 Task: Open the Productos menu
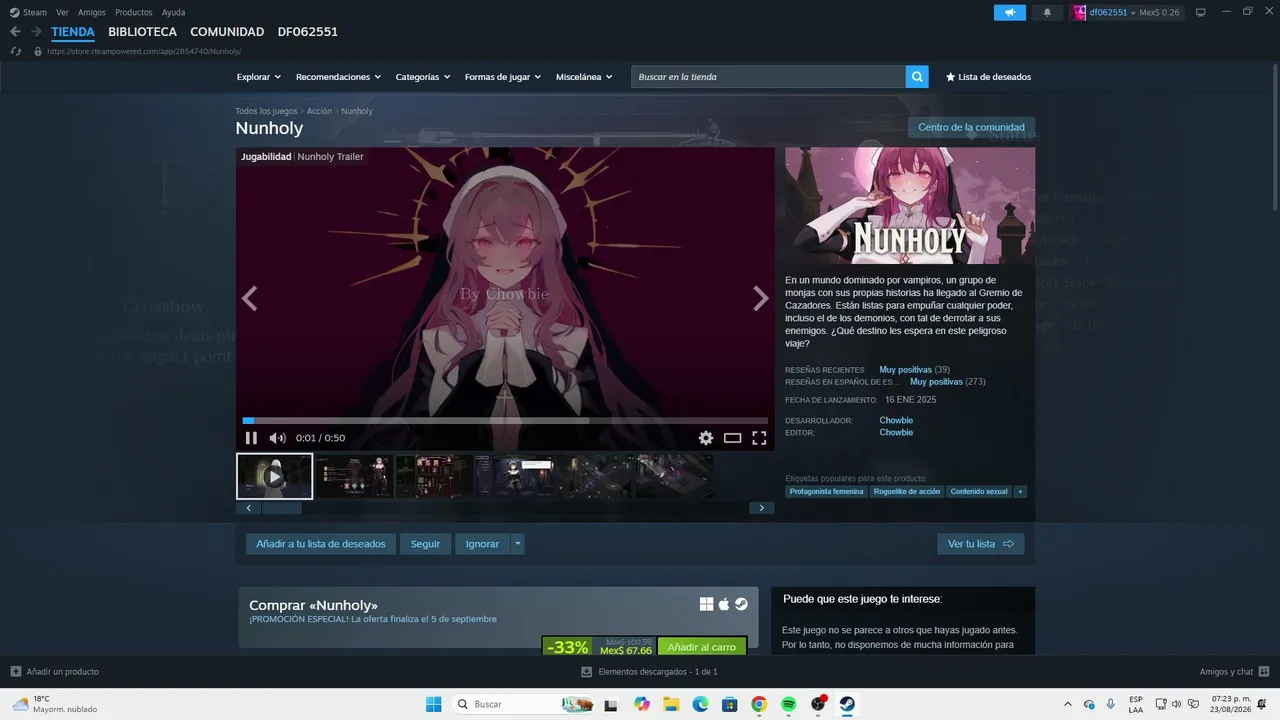[x=134, y=12]
